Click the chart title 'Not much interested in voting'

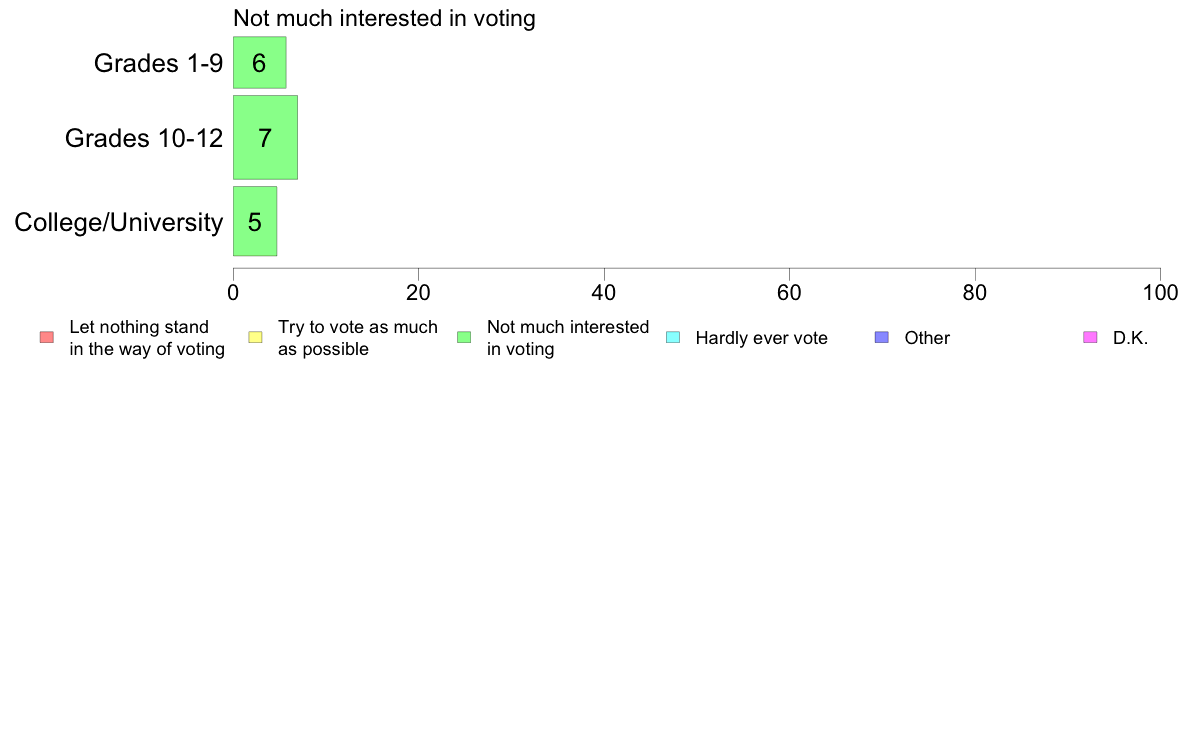[384, 19]
